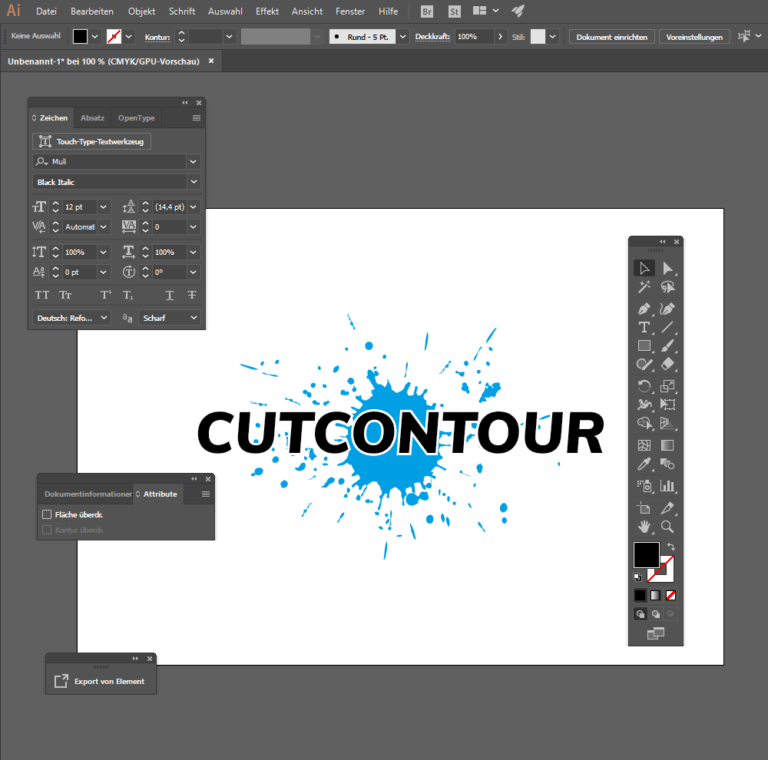Image resolution: width=768 pixels, height=760 pixels.
Task: Select the Gradient tool
Action: [x=667, y=445]
